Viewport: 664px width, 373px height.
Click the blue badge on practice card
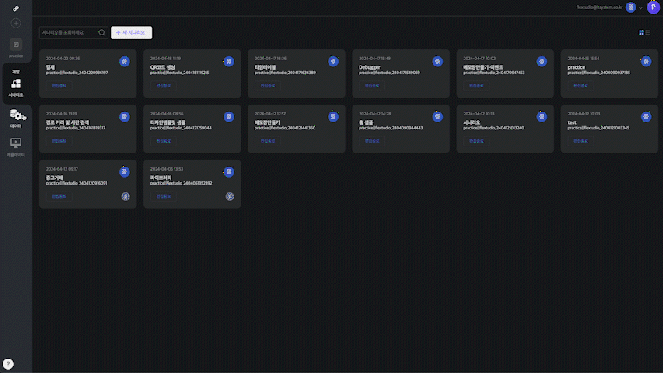[646, 61]
